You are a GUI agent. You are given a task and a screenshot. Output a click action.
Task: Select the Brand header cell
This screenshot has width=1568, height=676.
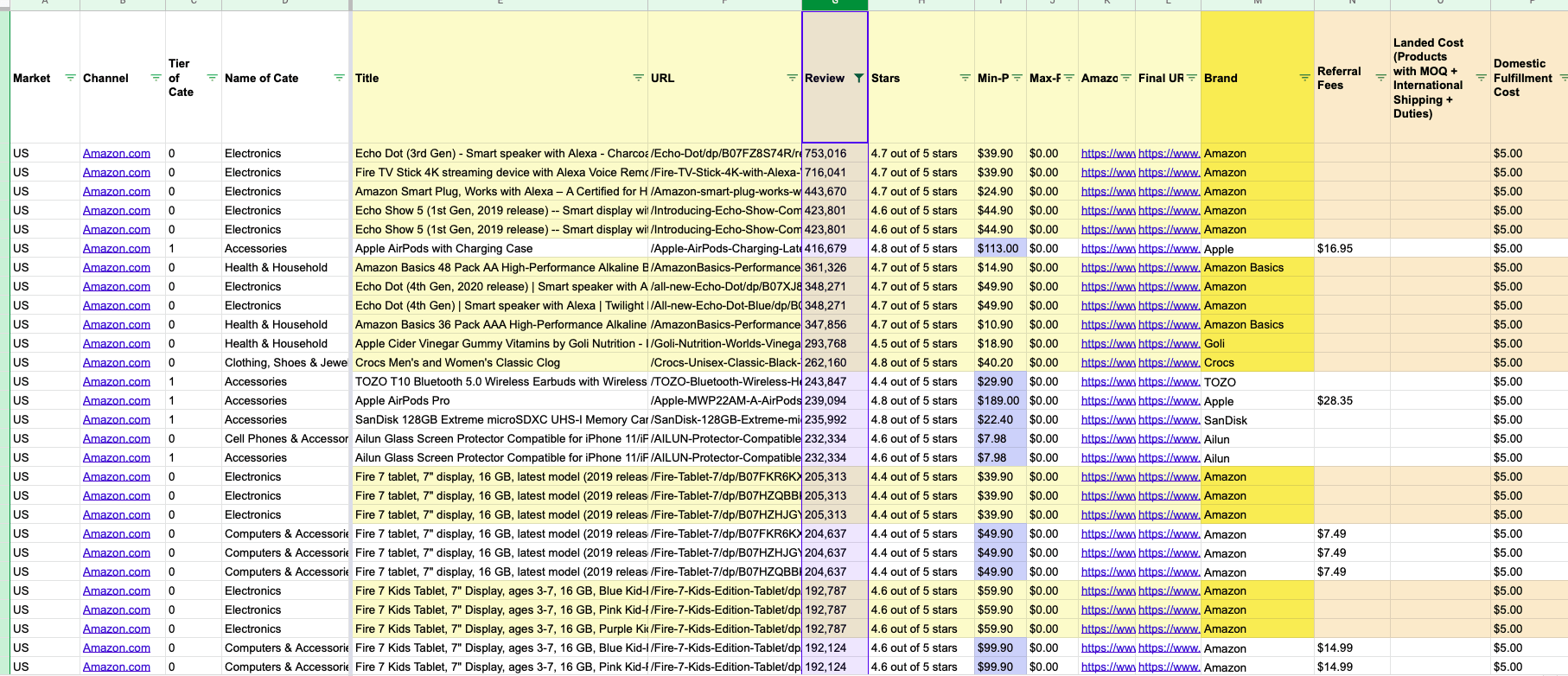[1258, 78]
